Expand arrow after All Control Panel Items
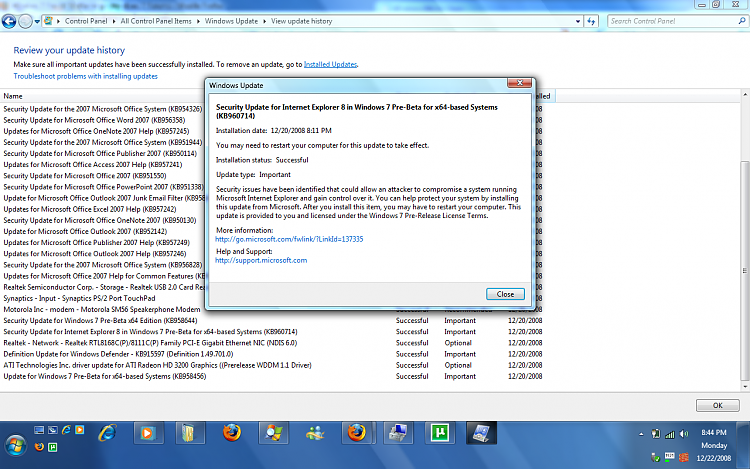Screen dimensions: 750x469 pos(198,21)
